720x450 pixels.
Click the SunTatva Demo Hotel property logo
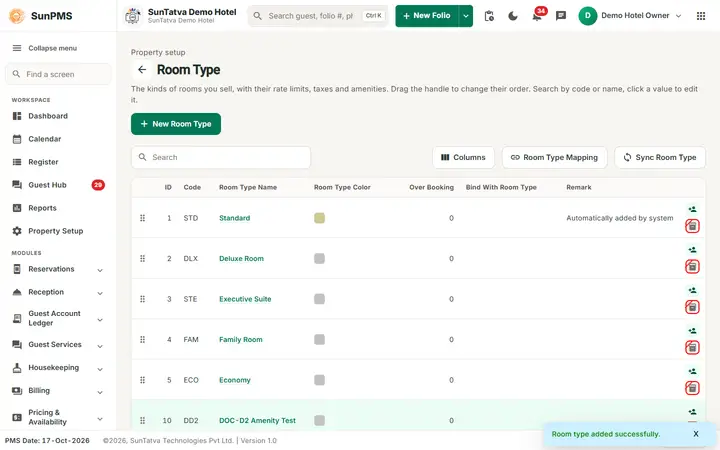133,16
